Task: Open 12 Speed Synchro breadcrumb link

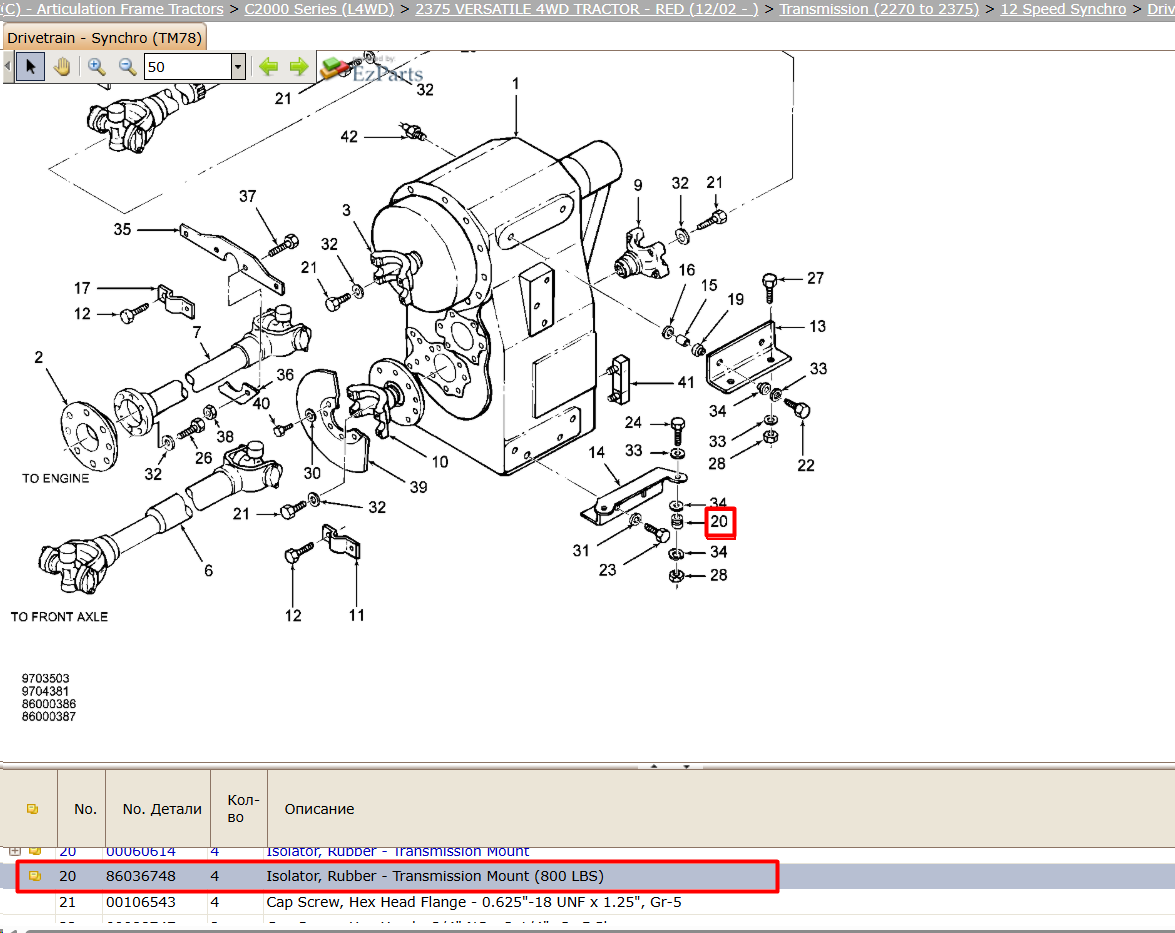Action: pos(1063,9)
